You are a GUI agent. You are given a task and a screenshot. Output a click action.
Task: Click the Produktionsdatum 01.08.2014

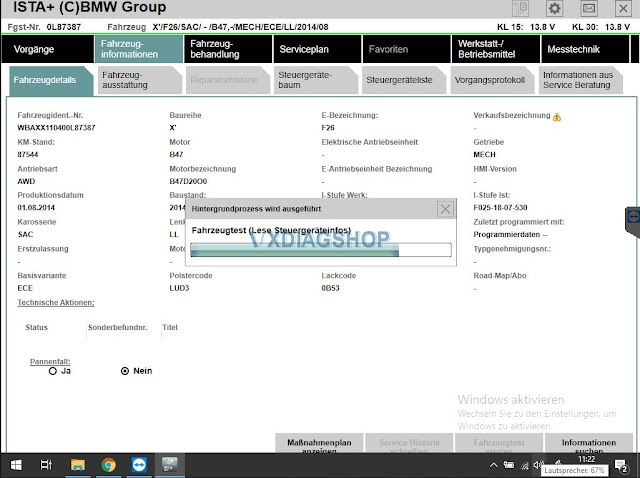tap(36, 208)
